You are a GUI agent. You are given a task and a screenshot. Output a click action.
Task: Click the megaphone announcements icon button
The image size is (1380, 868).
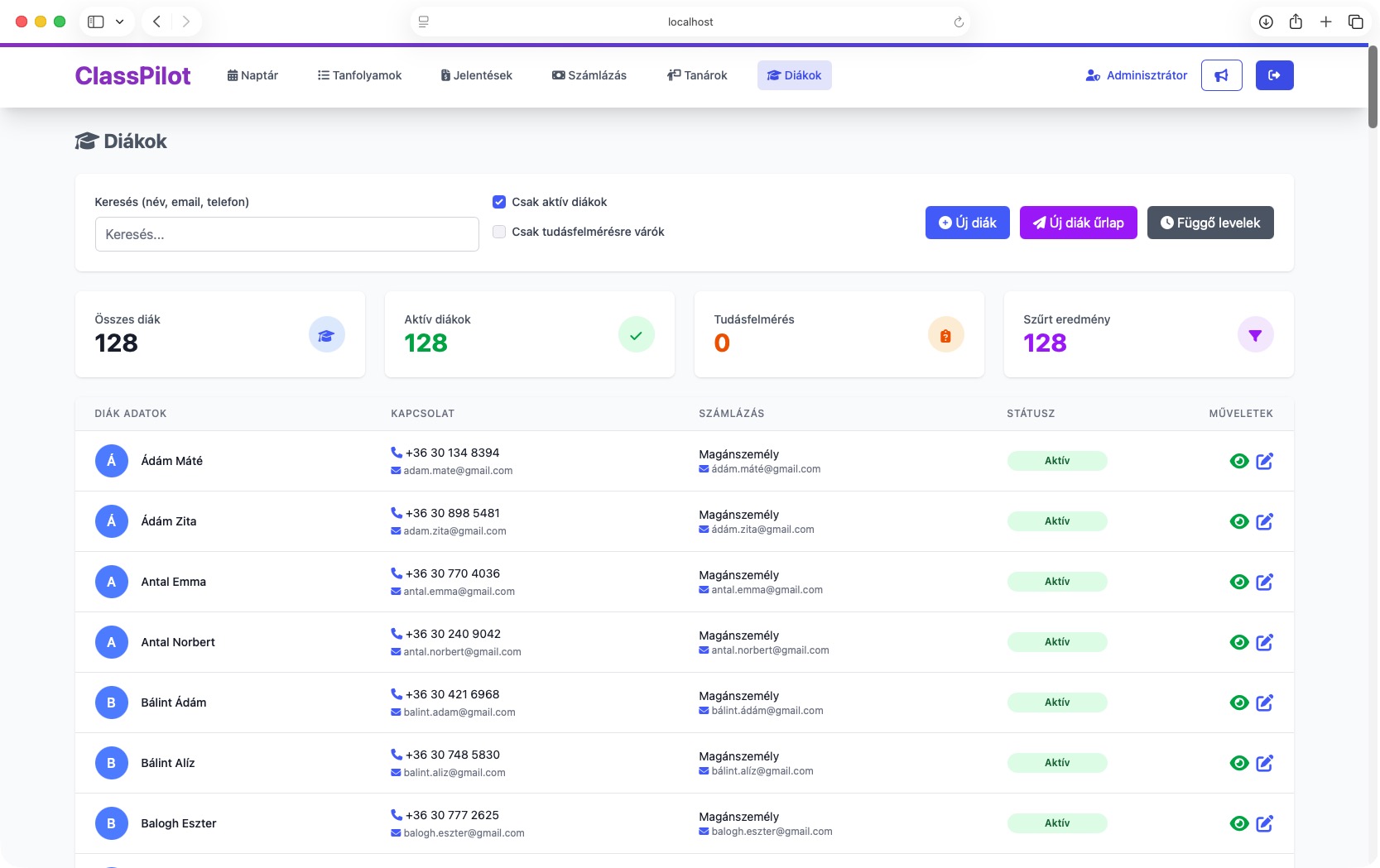point(1221,75)
